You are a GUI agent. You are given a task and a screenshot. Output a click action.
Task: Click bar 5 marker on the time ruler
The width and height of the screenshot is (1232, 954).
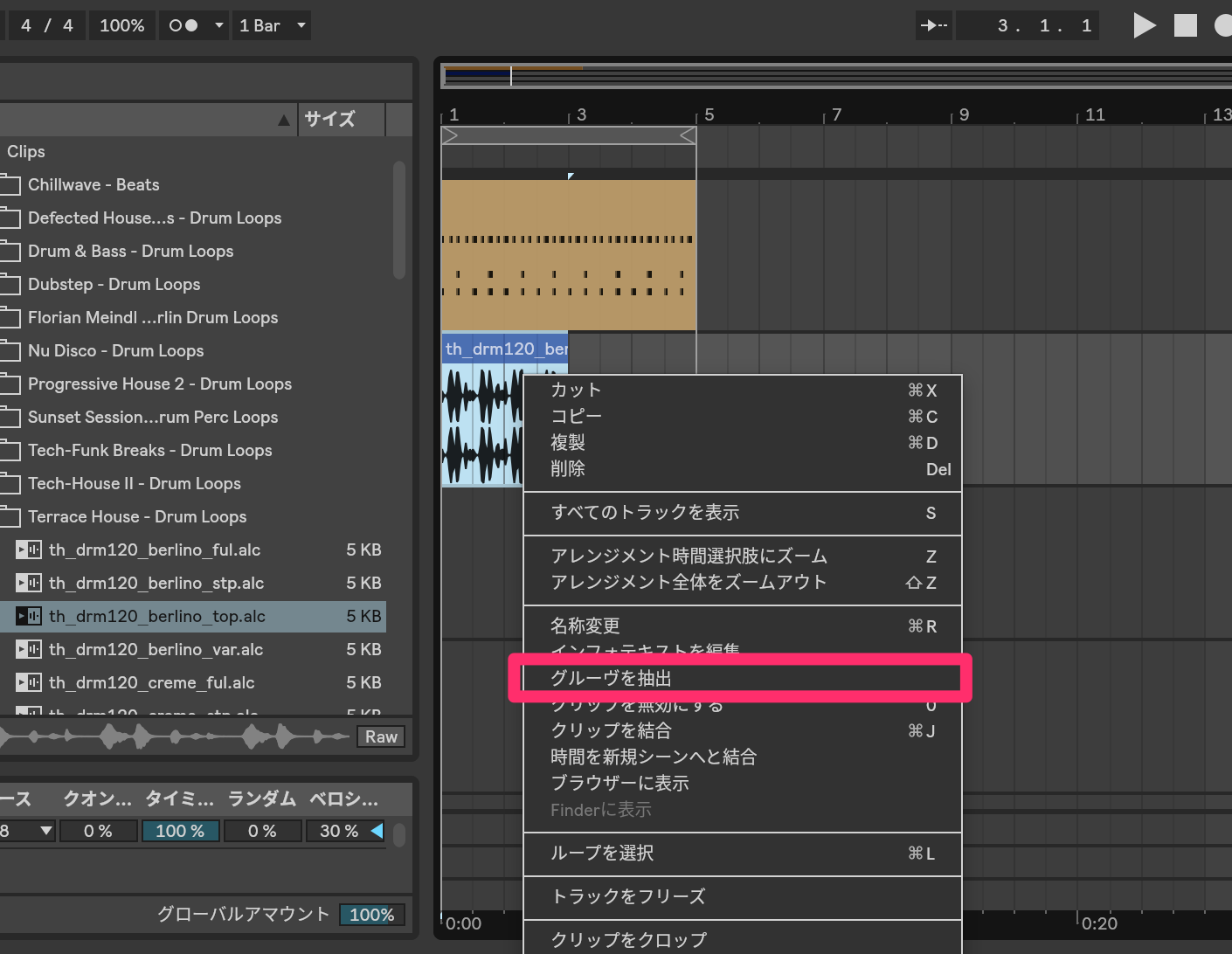pos(709,115)
